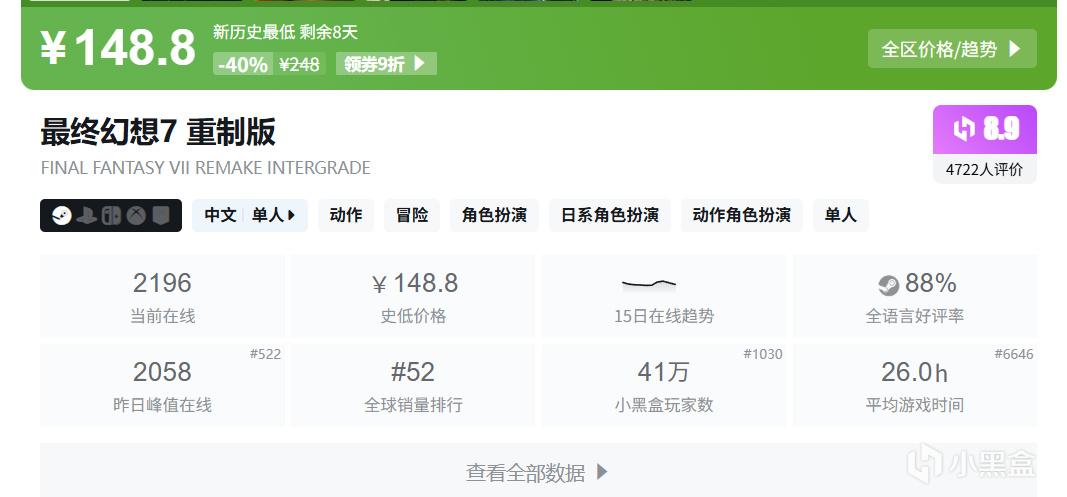View the 4722人评价 reviews count

[x=985, y=170]
